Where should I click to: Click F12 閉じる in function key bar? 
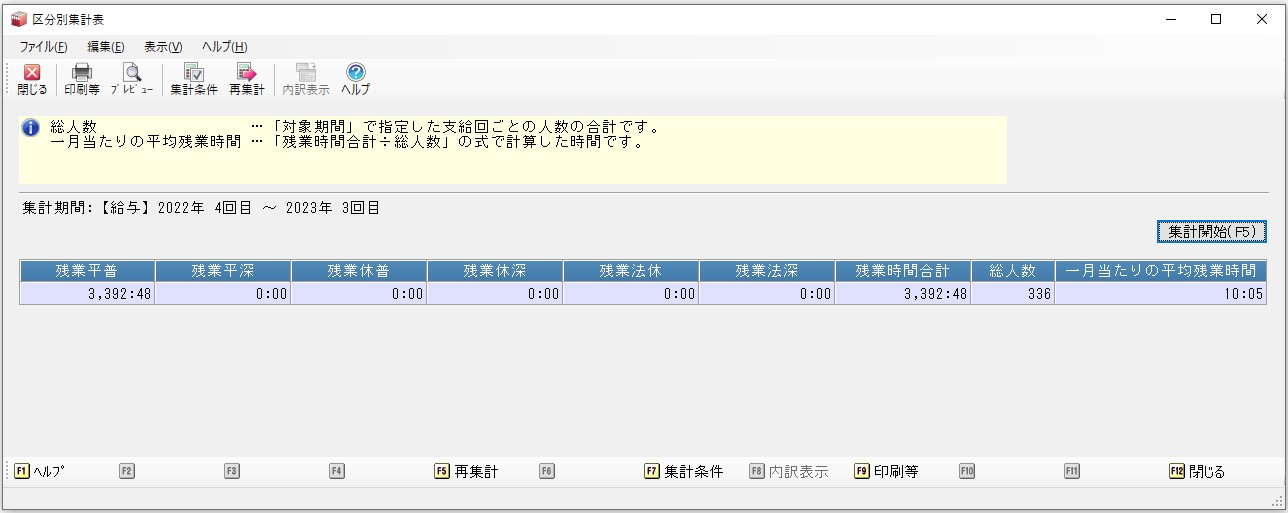click(x=1197, y=472)
